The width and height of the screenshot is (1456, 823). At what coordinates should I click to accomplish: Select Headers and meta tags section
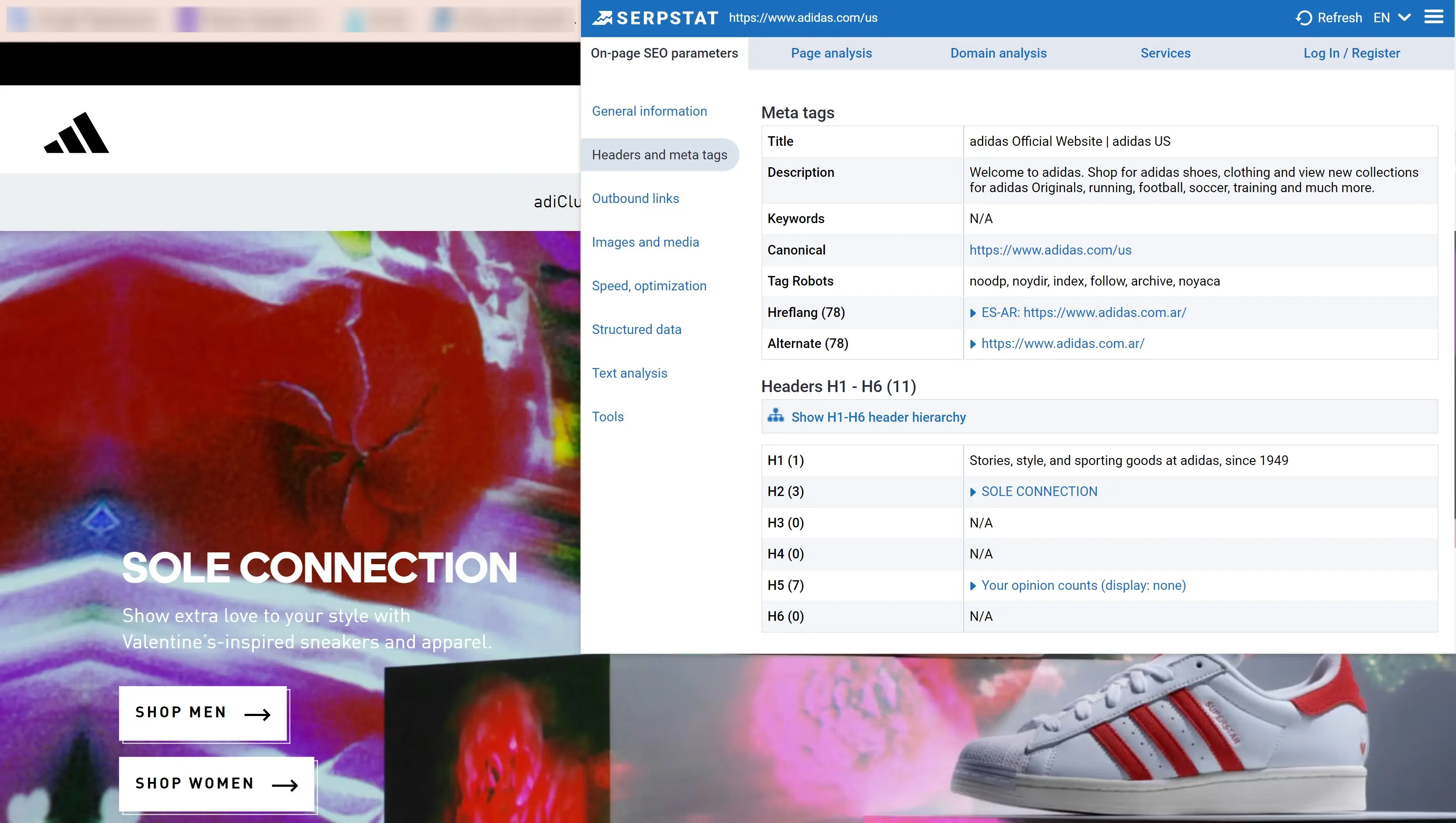coord(659,155)
